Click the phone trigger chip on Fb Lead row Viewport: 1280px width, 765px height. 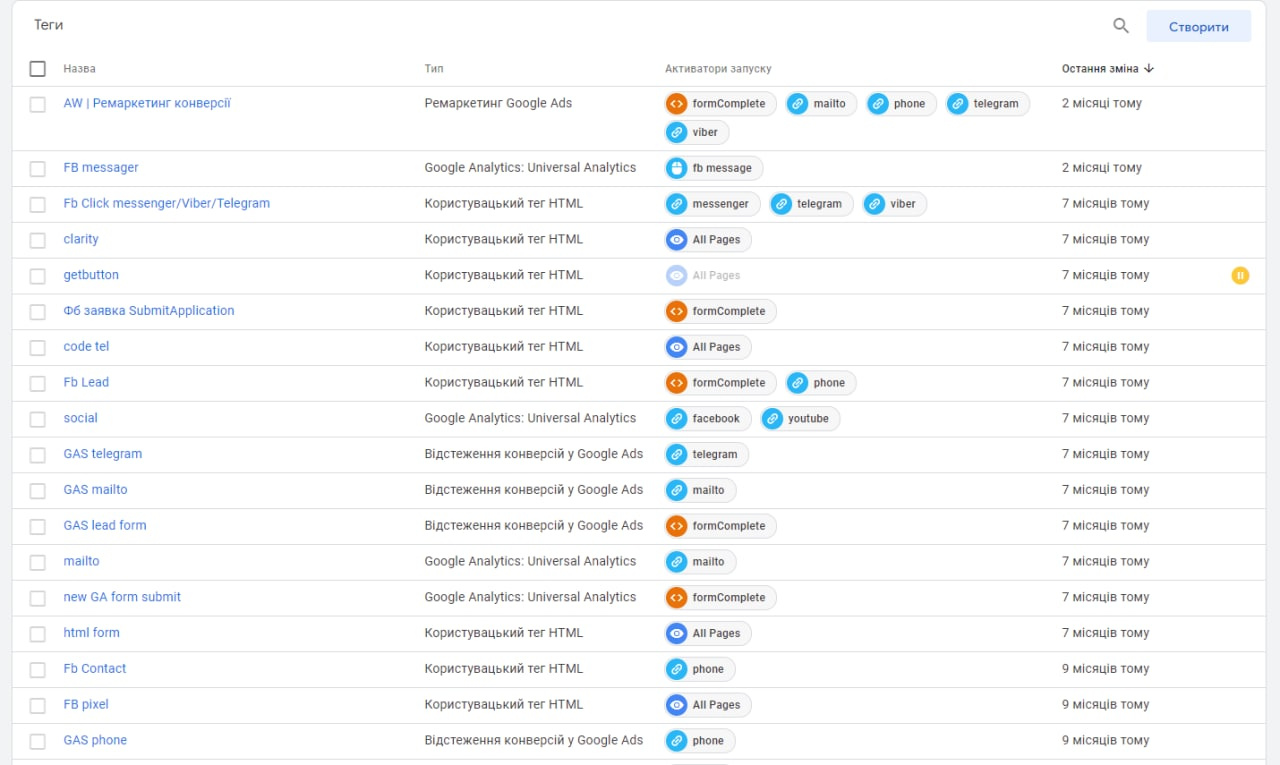(820, 383)
